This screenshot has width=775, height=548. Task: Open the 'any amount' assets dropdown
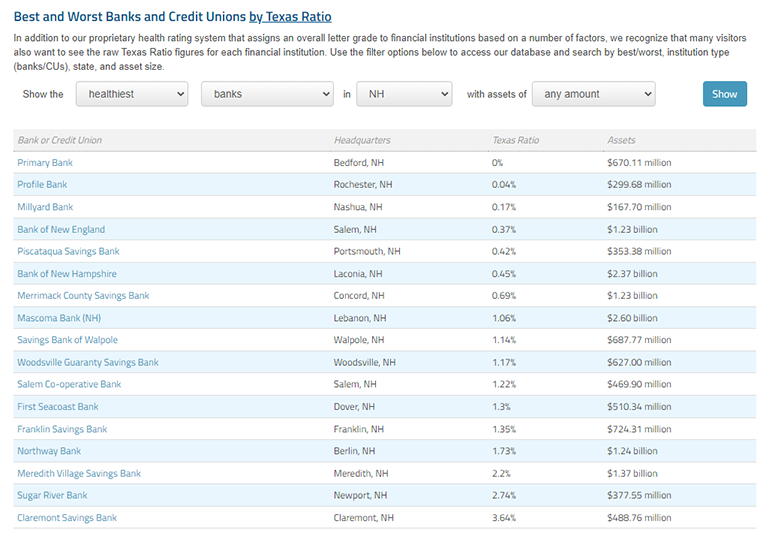pos(594,94)
